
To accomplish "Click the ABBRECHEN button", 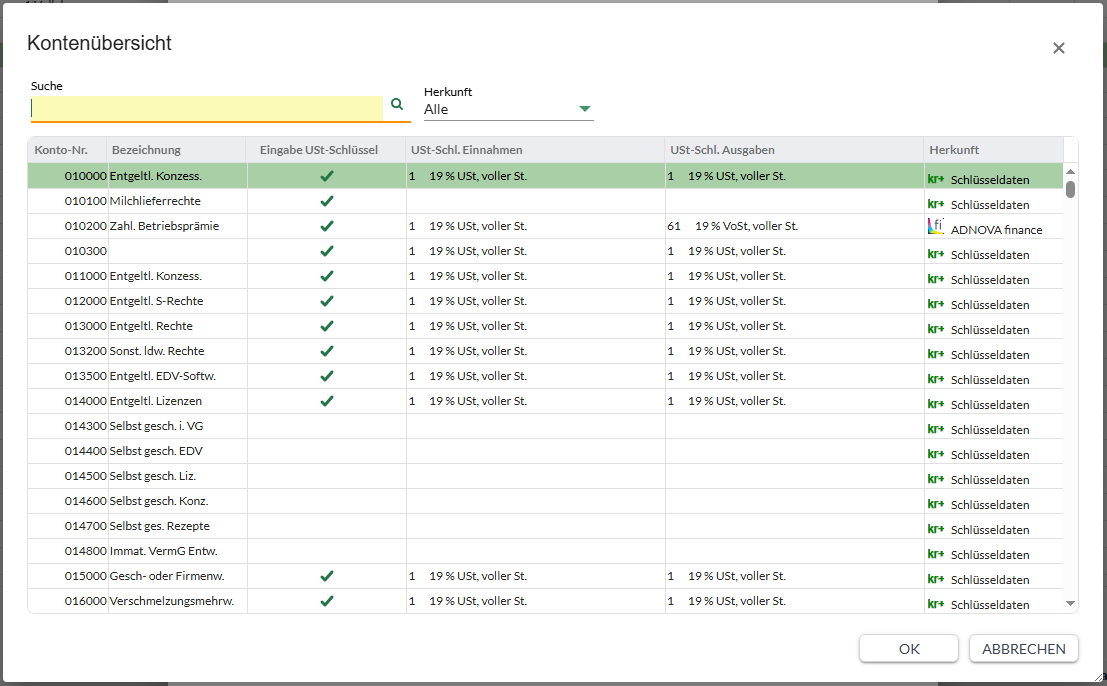I will pos(1024,649).
